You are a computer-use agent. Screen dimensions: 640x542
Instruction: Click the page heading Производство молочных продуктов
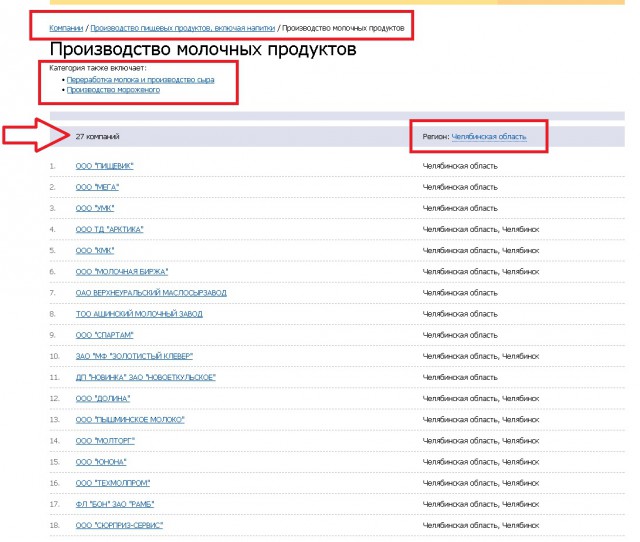coord(203,49)
